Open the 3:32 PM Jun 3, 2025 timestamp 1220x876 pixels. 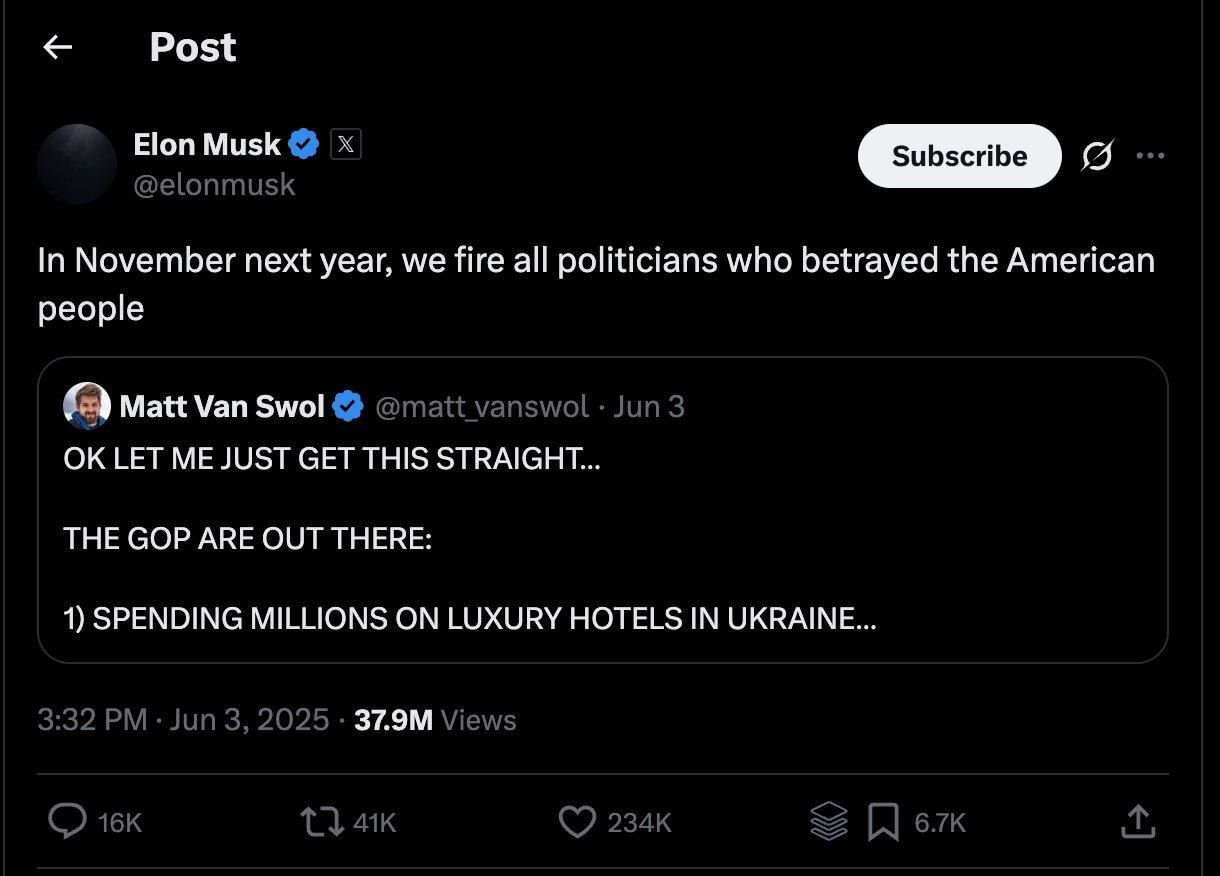click(x=183, y=720)
